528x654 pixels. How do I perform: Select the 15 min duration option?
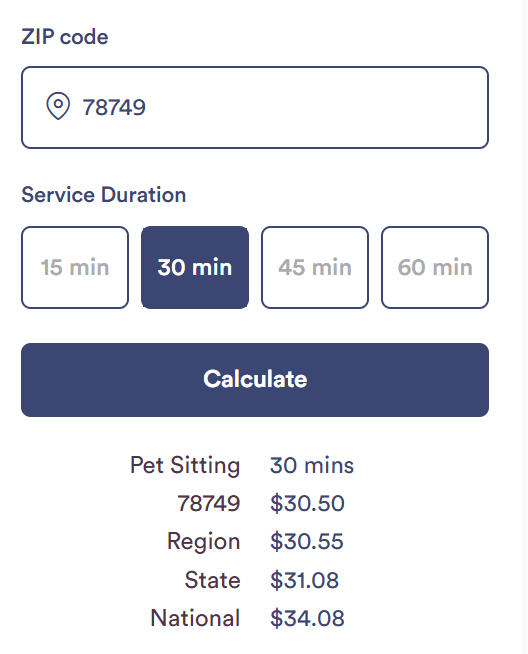tap(75, 267)
